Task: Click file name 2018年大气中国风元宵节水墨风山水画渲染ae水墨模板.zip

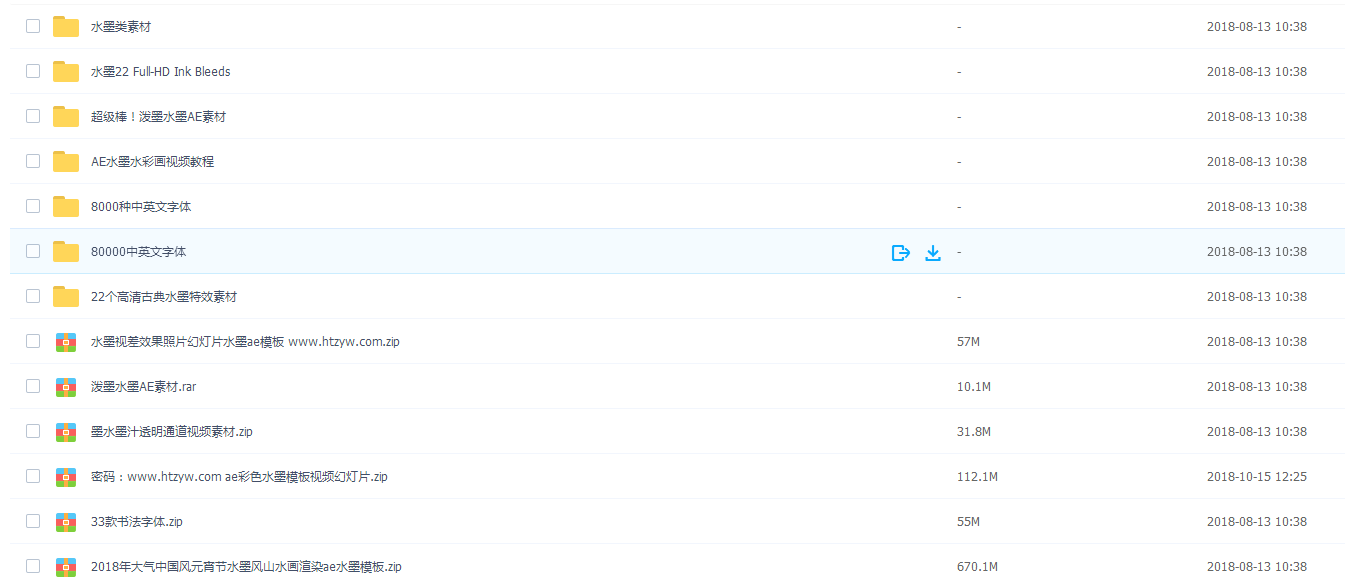Action: tap(246, 567)
